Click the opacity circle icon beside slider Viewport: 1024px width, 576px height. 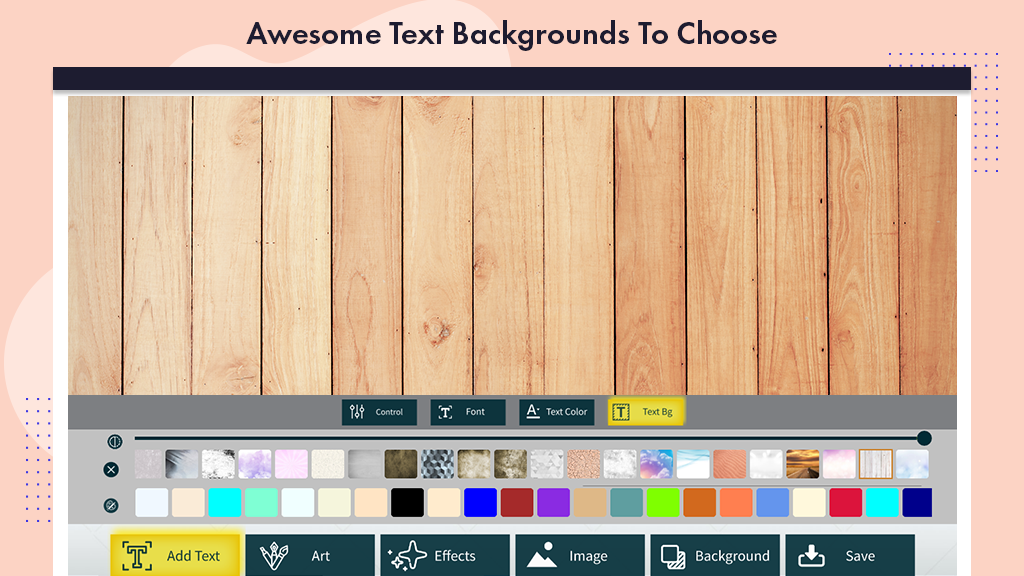pyautogui.click(x=114, y=441)
